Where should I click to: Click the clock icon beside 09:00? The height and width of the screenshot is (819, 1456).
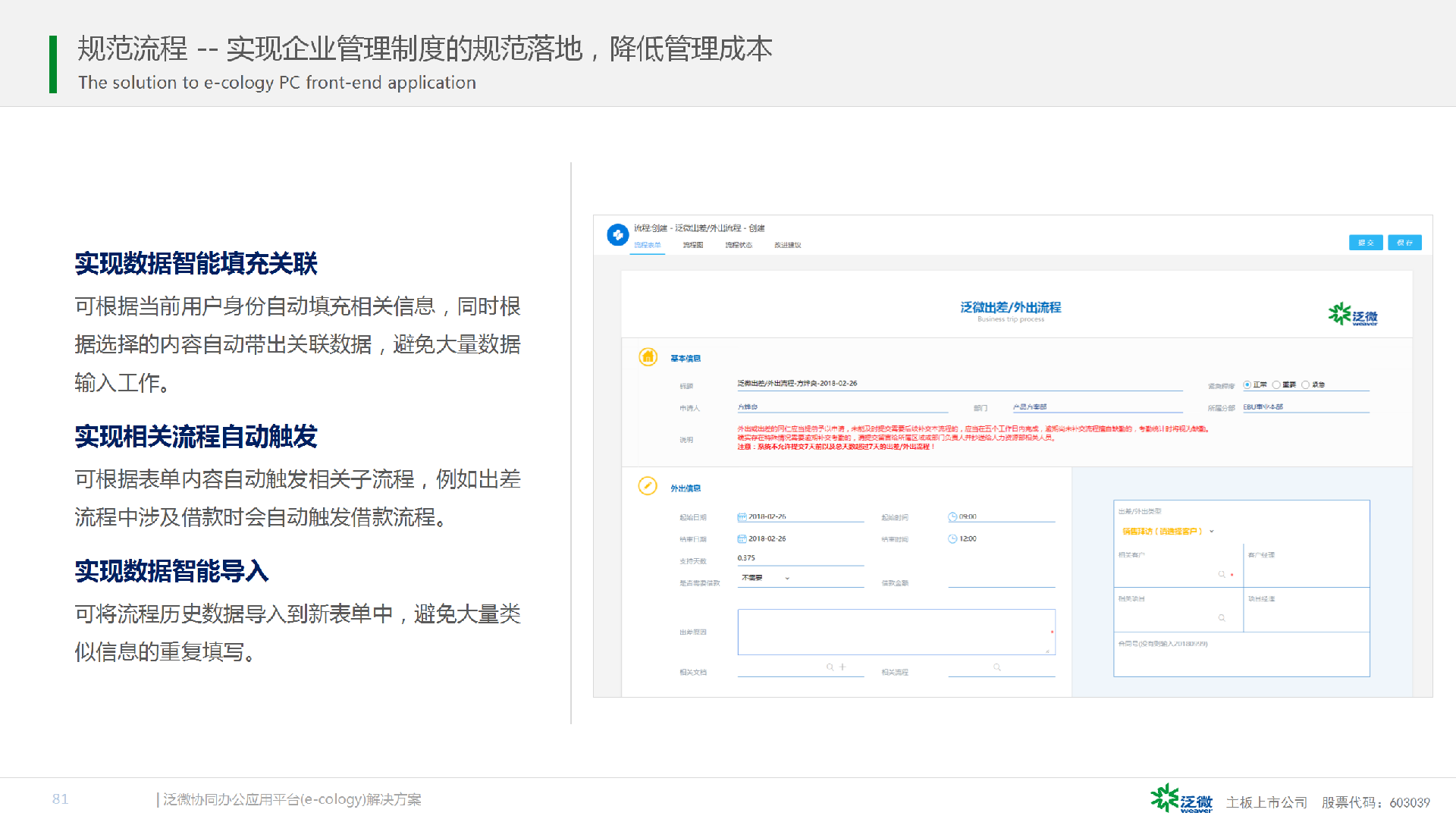tap(952, 517)
